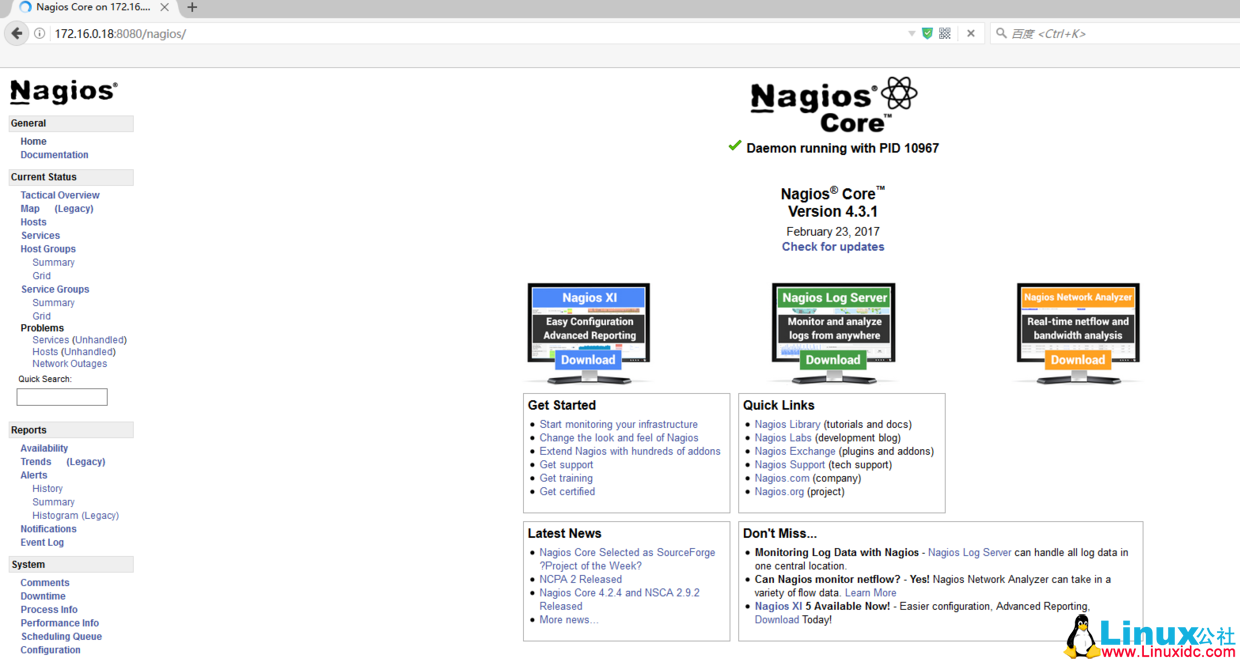Open Start monitoring your infrastructure
Screen dimensions: 1240x662
[x=619, y=425]
